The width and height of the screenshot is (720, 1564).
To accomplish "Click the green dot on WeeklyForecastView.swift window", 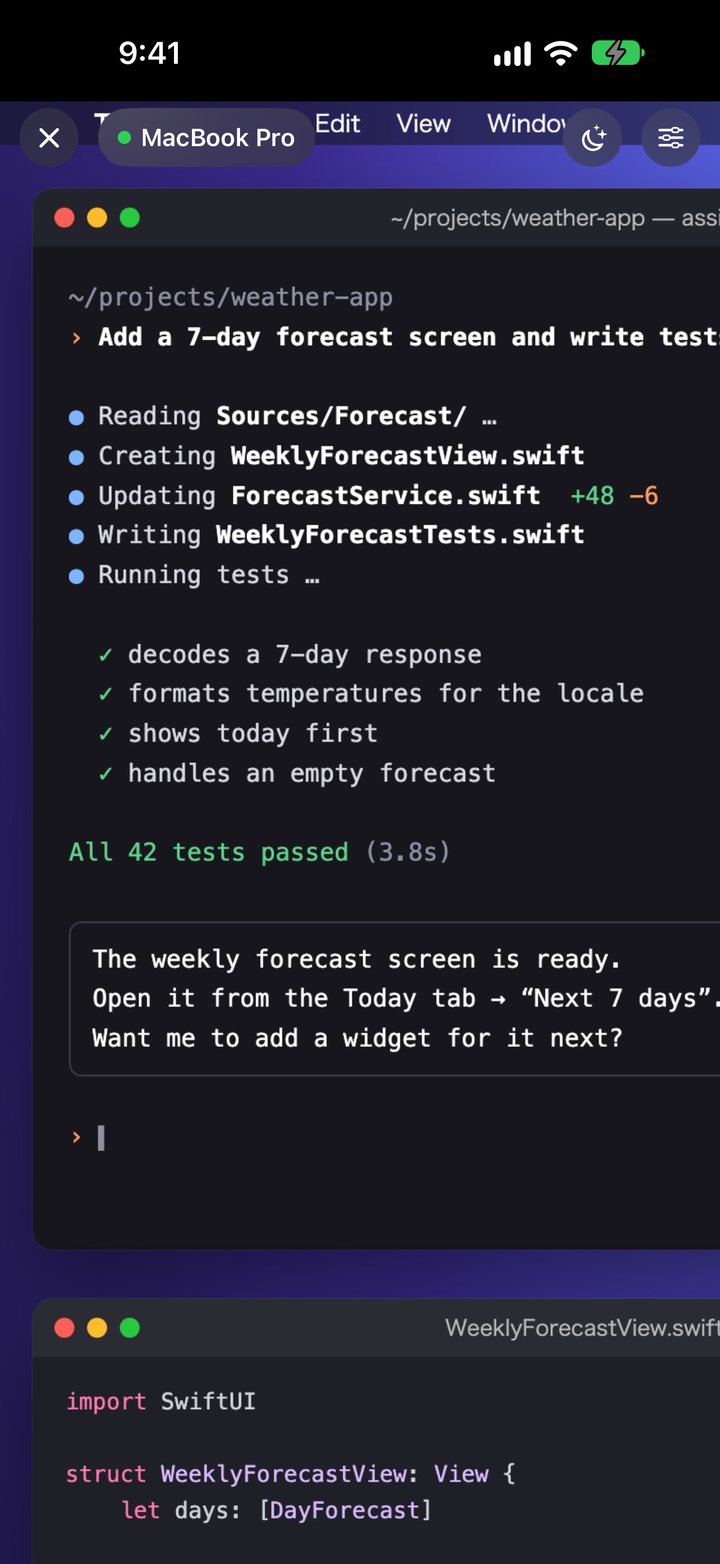I will (x=130, y=1327).
